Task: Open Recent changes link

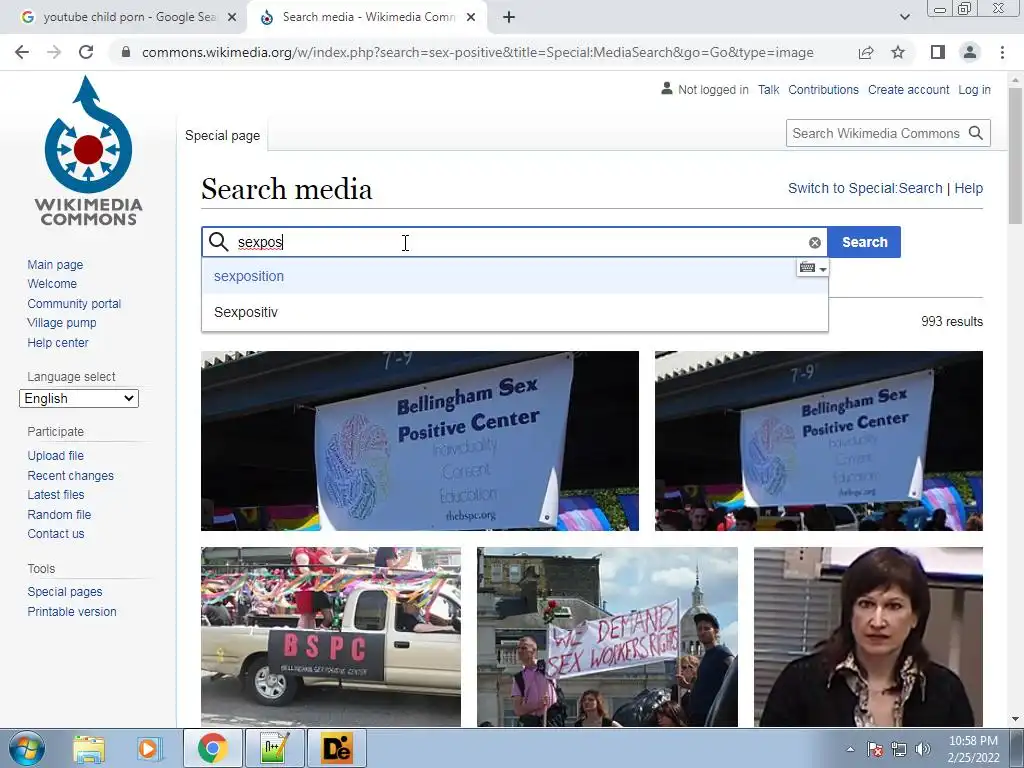Action: click(x=71, y=475)
